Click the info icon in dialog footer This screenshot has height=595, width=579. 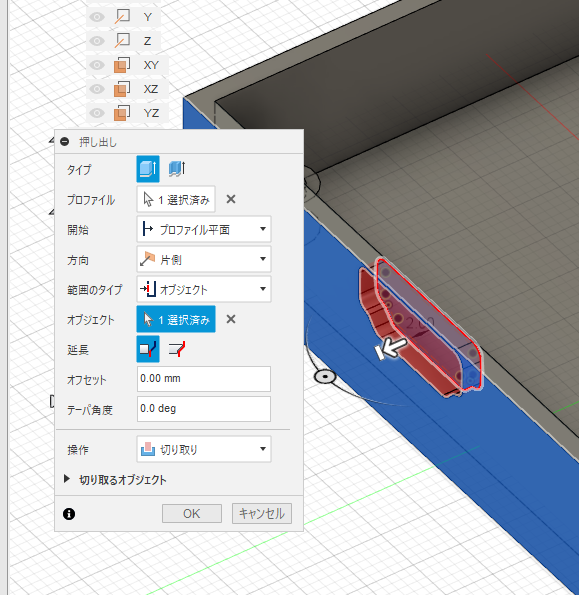pyautogui.click(x=69, y=514)
